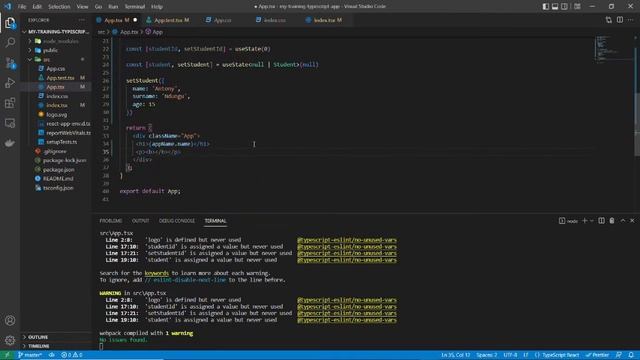
Task: Open the Docker view in activity bar
Action: coord(10,143)
